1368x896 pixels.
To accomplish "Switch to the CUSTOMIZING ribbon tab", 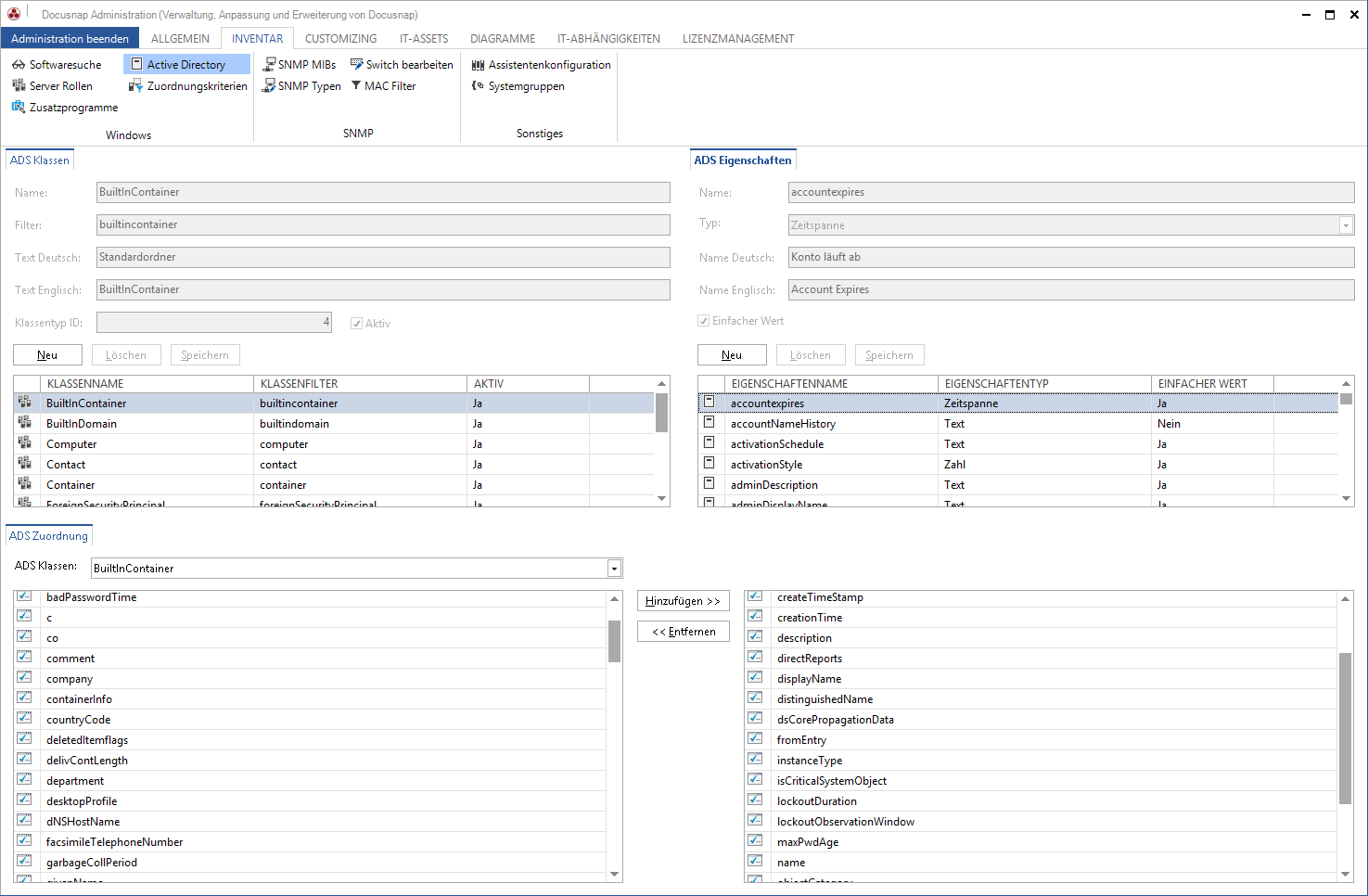I will click(340, 39).
